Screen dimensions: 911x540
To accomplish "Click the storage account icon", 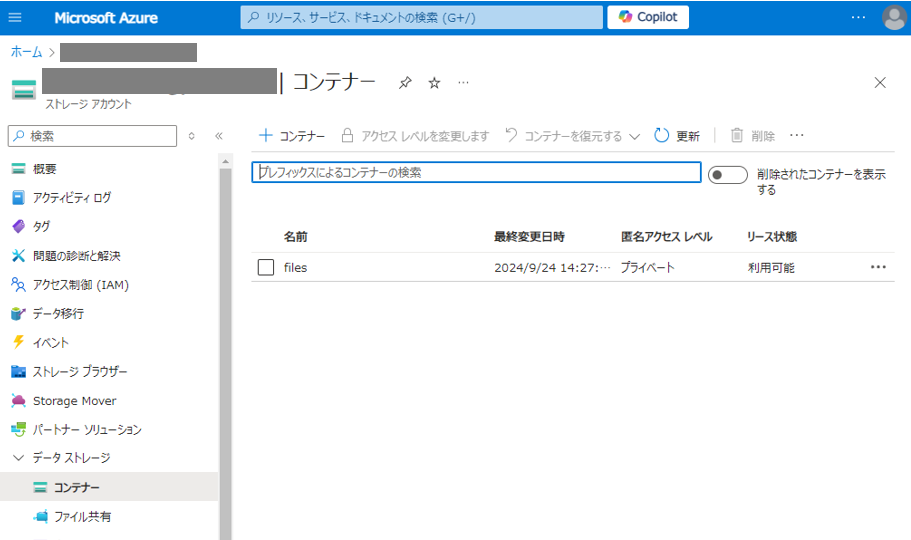I will (x=24, y=90).
